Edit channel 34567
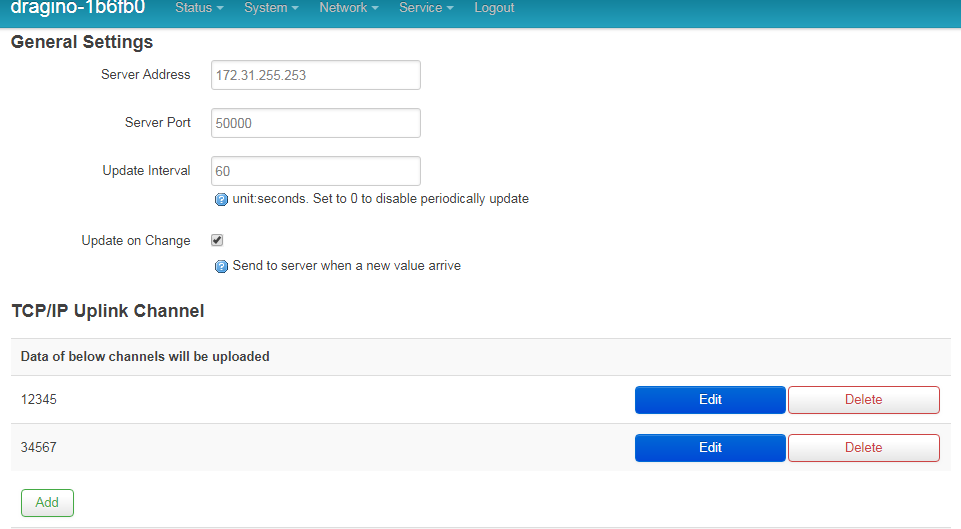This screenshot has height=529, width=961. point(710,448)
